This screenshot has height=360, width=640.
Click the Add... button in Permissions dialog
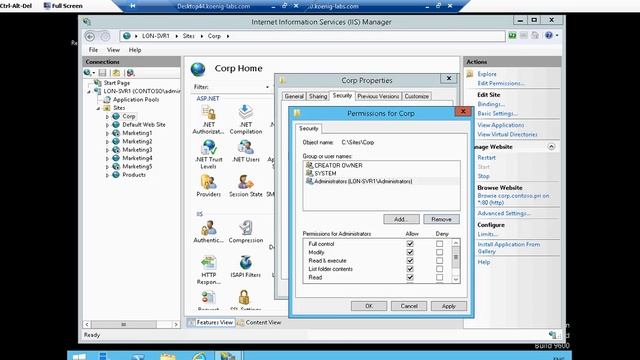click(401, 219)
